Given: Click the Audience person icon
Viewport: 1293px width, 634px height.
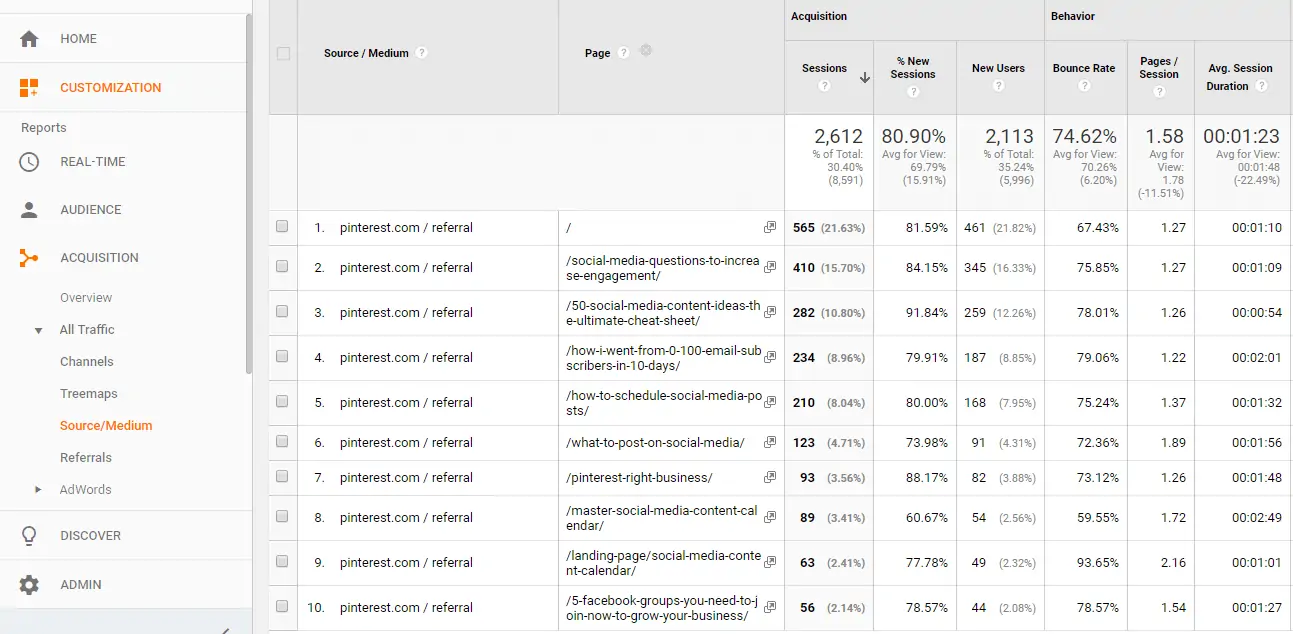Looking at the screenshot, I should coord(29,210).
